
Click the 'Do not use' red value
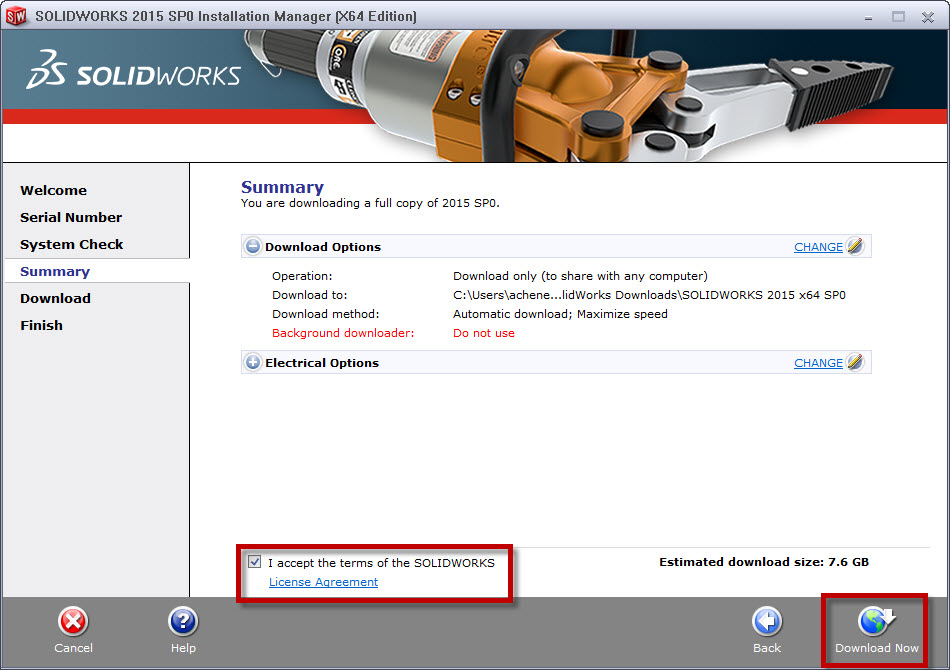(483, 333)
